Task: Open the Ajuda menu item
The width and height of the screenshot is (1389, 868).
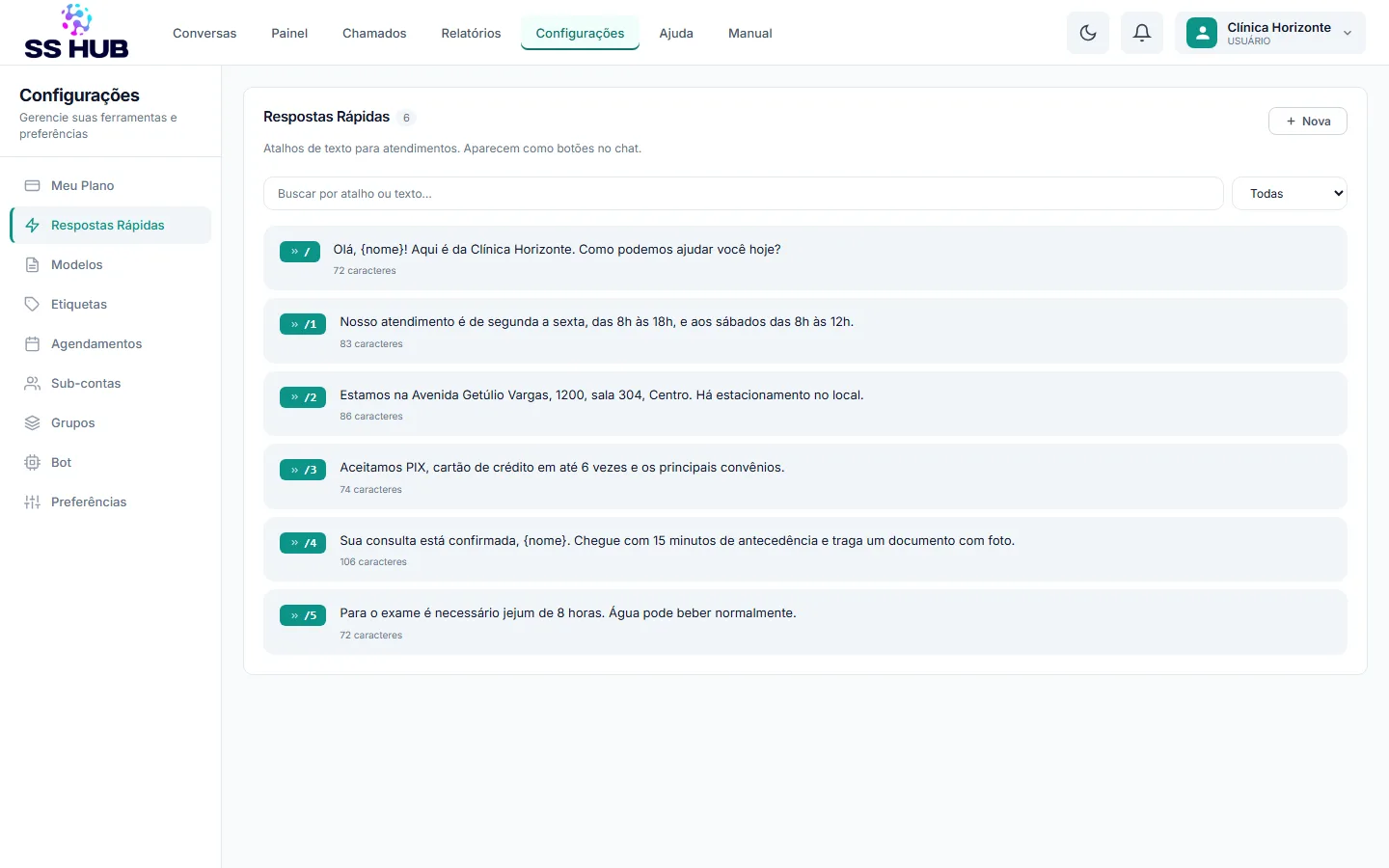Action: [676, 33]
